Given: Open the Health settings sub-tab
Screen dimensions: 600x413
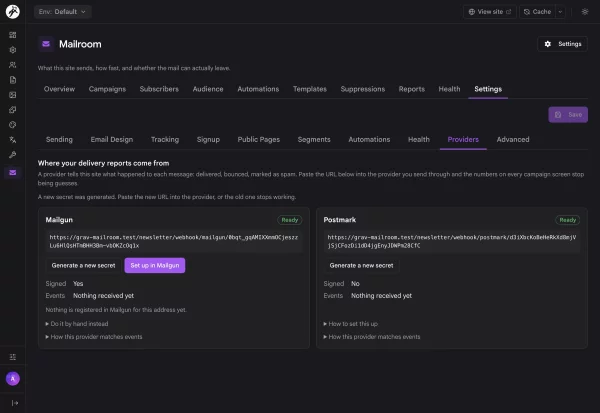Looking at the screenshot, I should click(x=419, y=139).
